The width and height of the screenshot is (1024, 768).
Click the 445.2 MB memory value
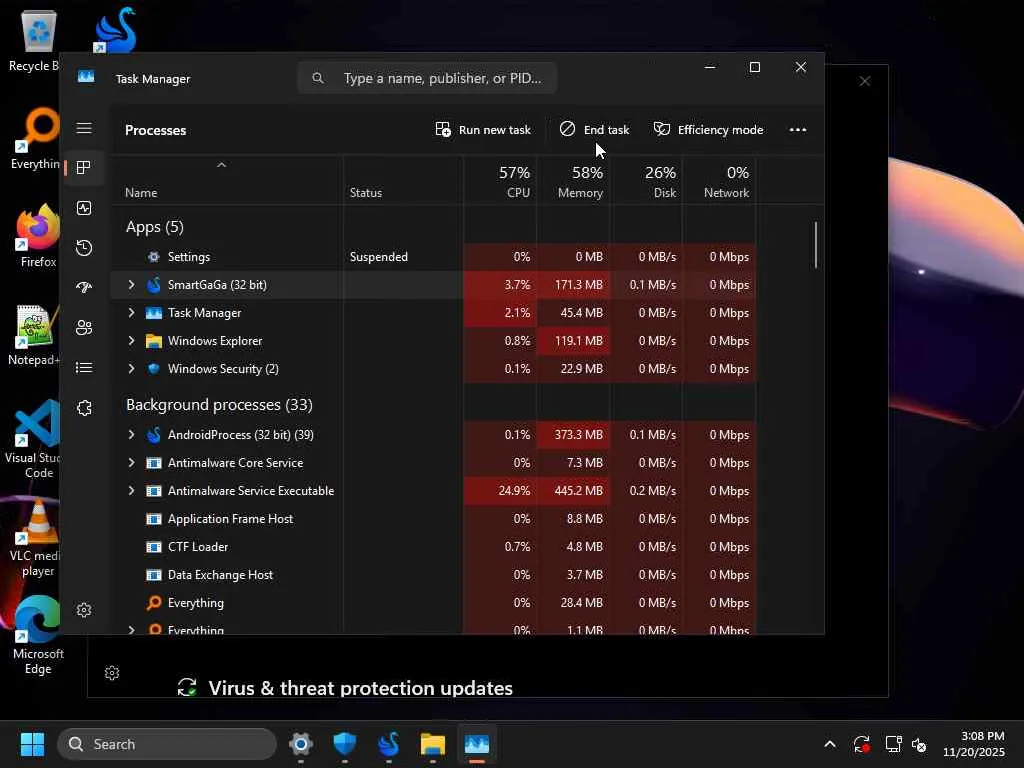click(x=579, y=491)
